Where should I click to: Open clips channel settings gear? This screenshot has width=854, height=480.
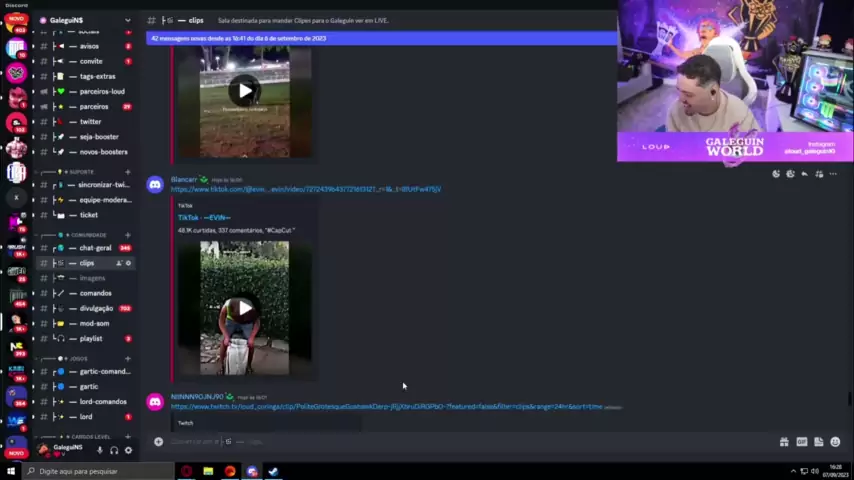tap(128, 263)
